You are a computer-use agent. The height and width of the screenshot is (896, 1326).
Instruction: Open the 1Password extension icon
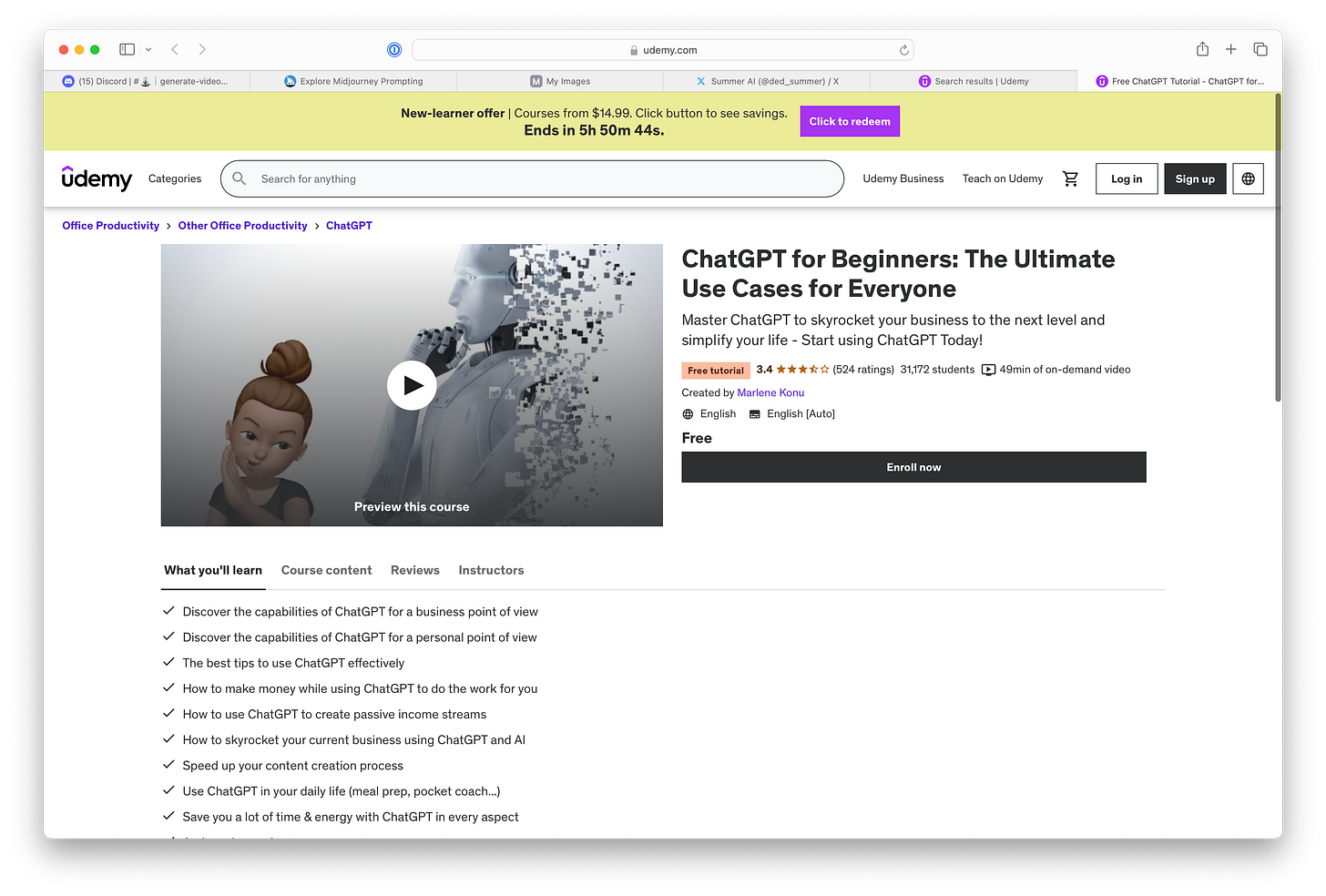coord(394,50)
